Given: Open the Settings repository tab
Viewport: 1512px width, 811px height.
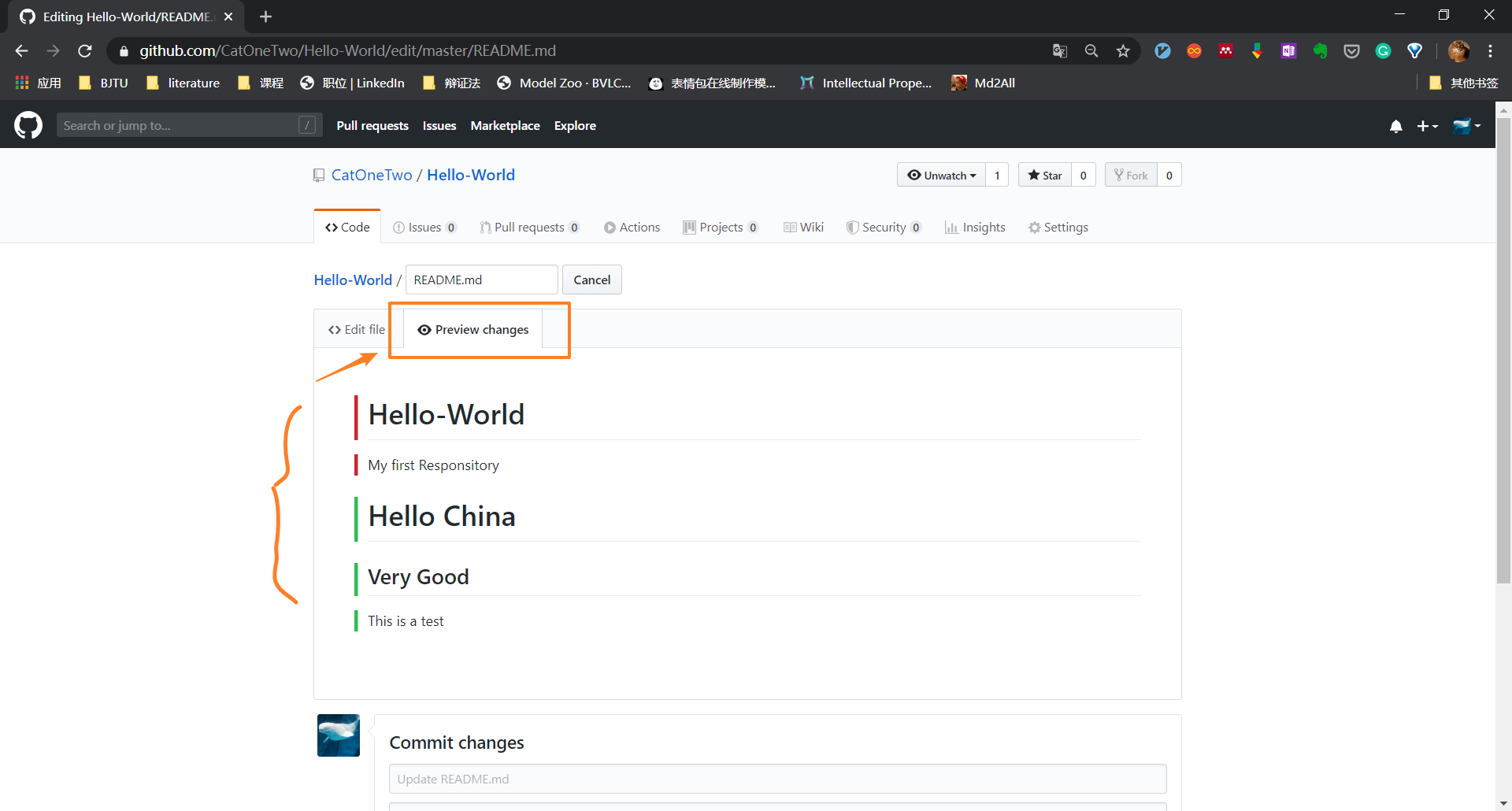Looking at the screenshot, I should [1058, 227].
